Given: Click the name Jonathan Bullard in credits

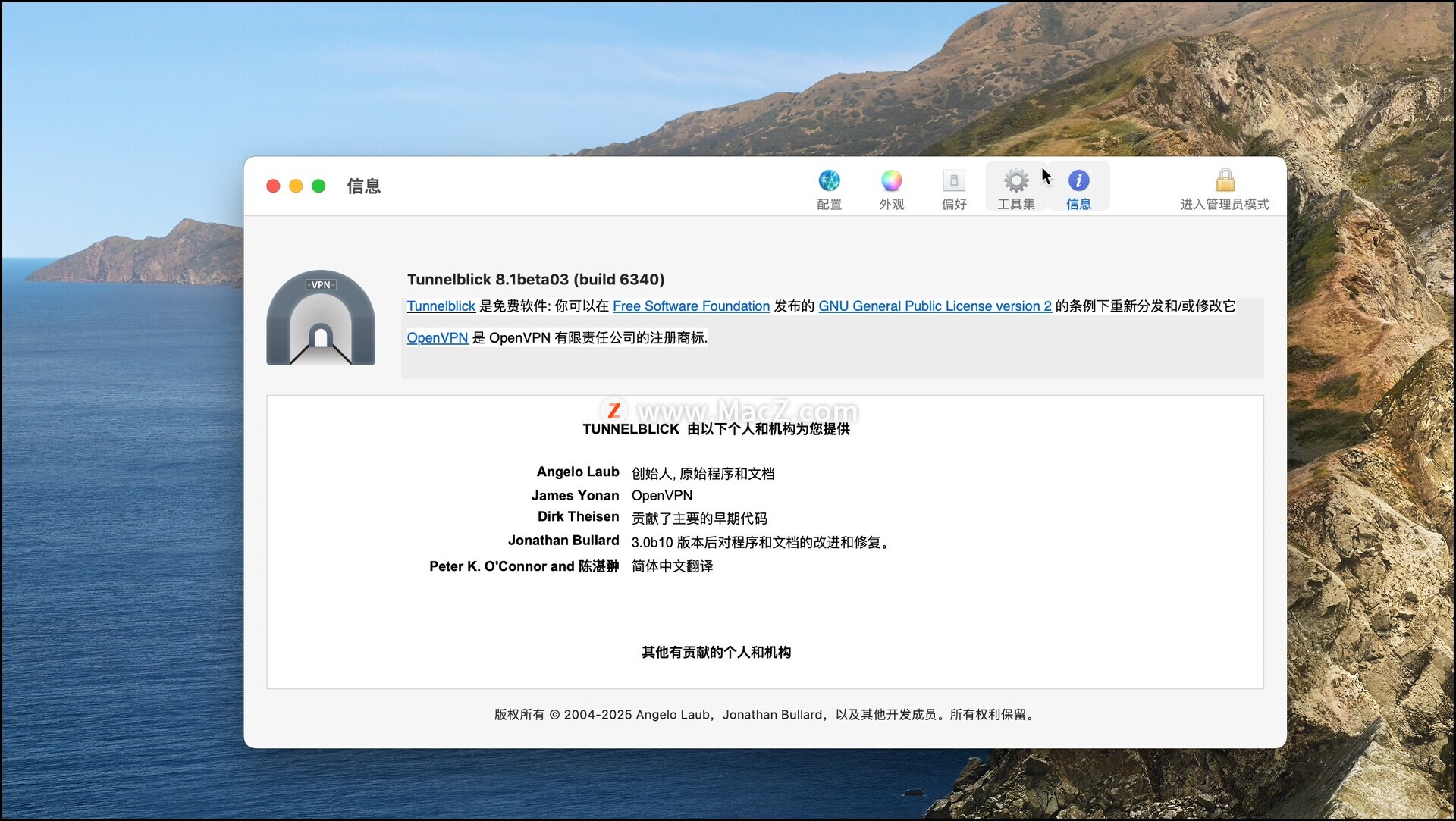Looking at the screenshot, I should point(563,541).
